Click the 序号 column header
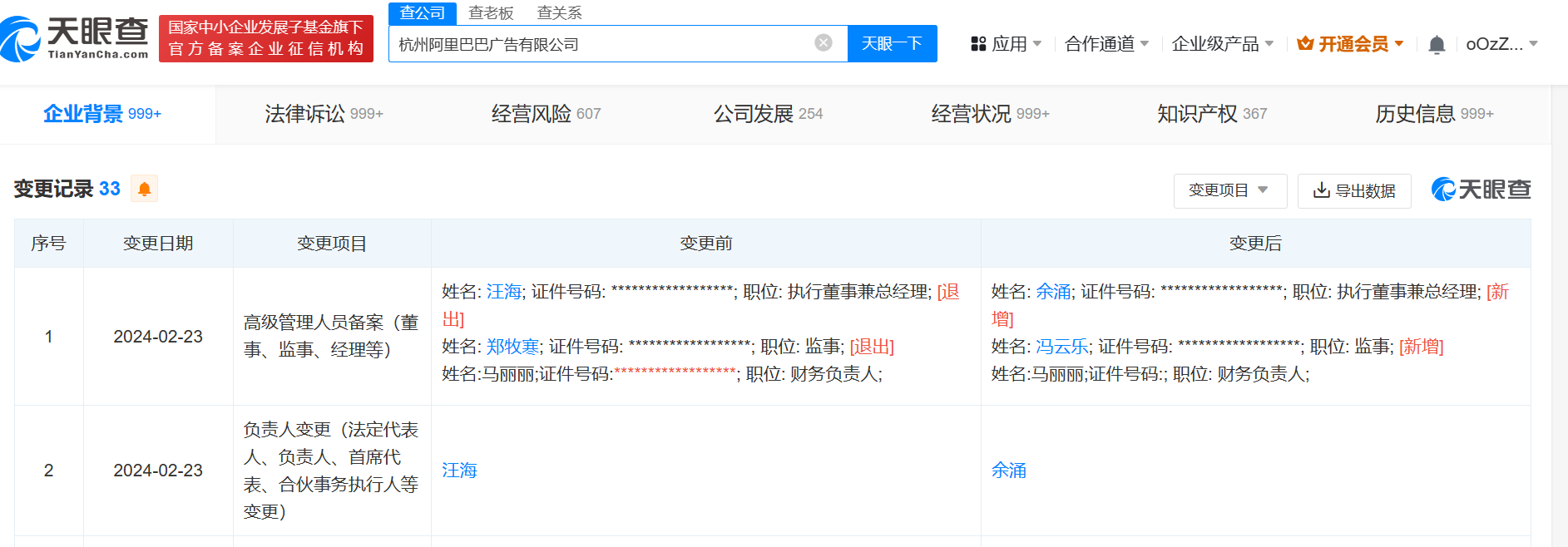Viewport: 1568px width, 547px height. click(48, 244)
